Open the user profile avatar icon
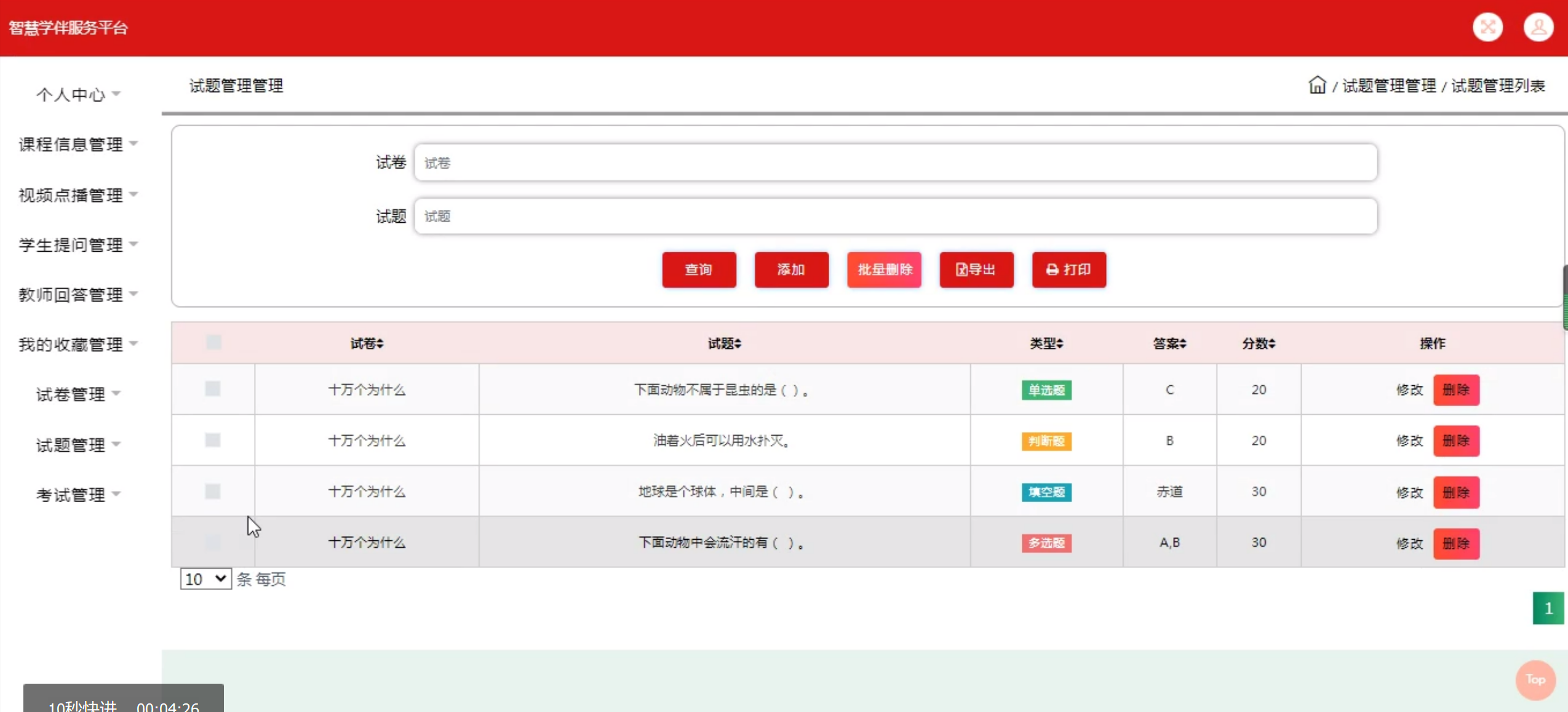The image size is (1568, 712). [x=1537, y=27]
